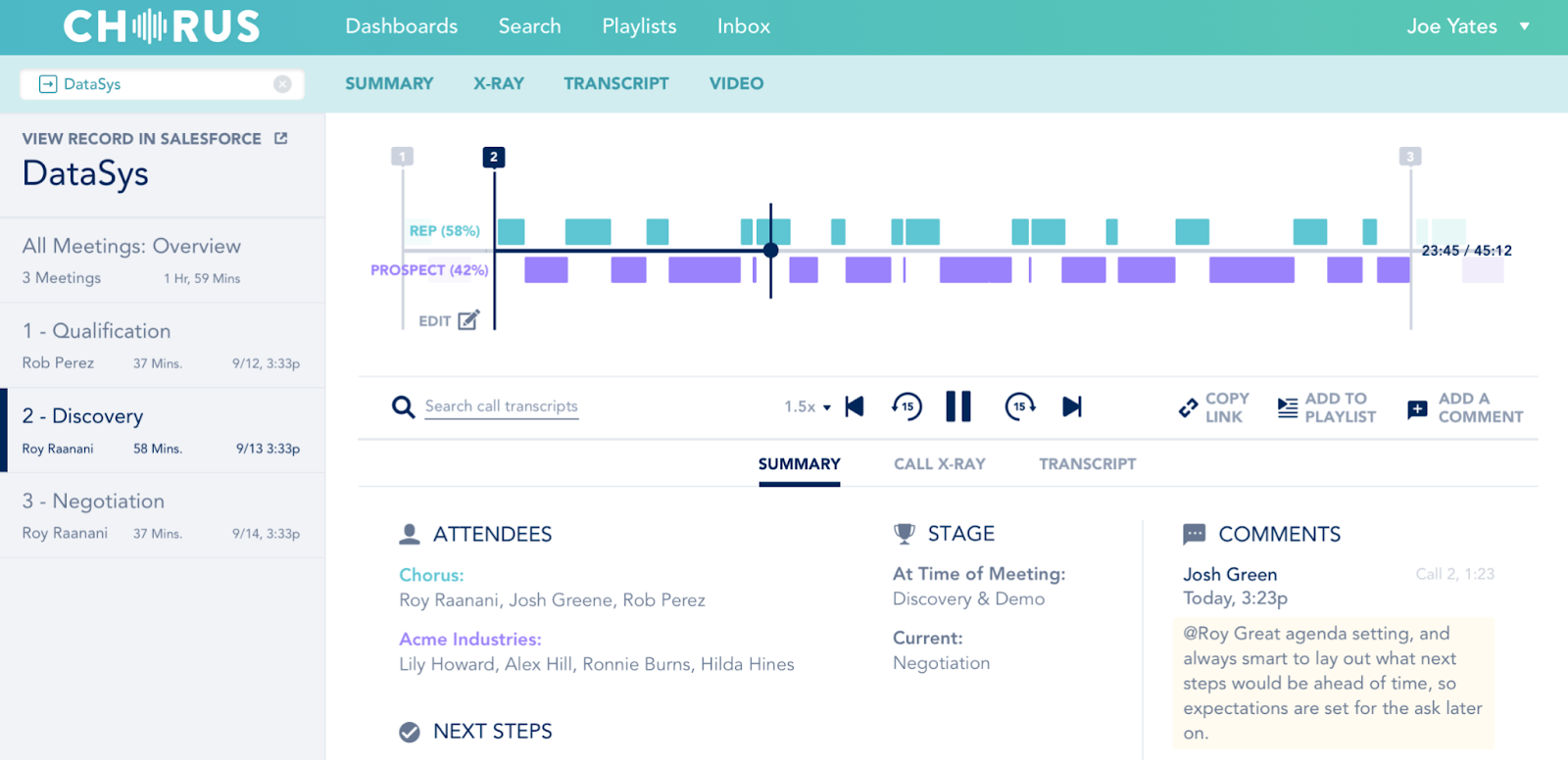Click the DataSys account heading
1568x760 pixels.
click(85, 173)
